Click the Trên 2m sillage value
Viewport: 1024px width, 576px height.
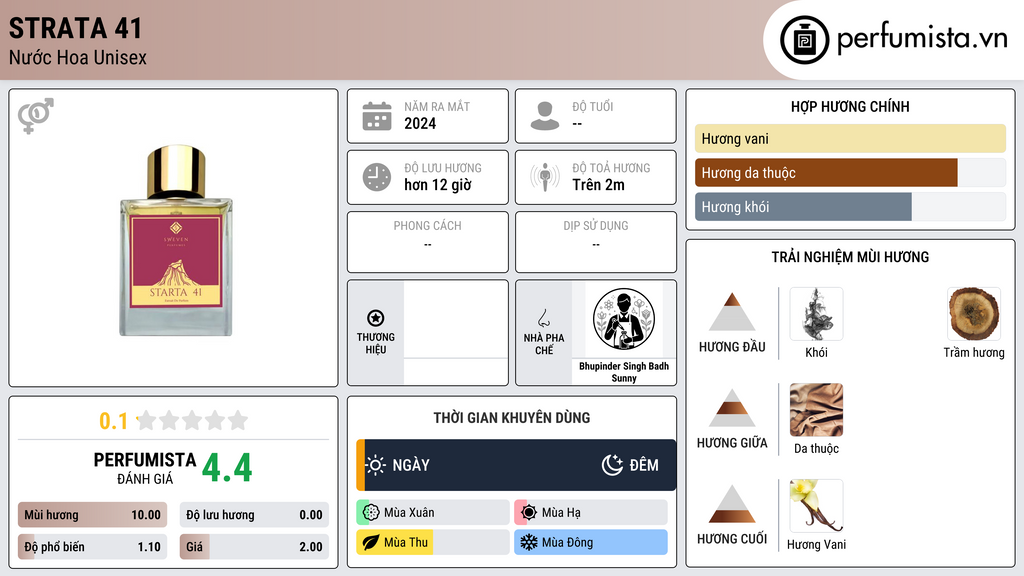598,185
